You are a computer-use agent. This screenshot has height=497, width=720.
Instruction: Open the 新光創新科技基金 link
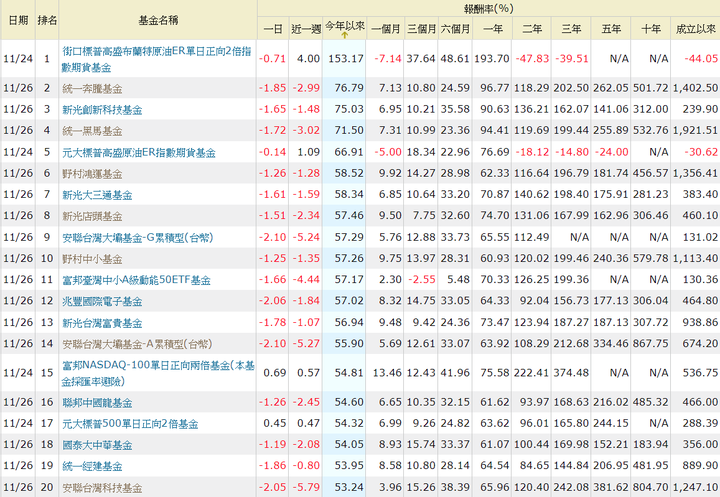(x=102, y=110)
